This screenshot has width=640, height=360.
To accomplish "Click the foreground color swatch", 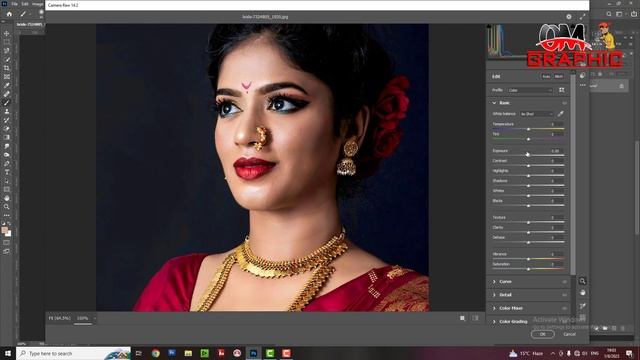I will (5, 231).
